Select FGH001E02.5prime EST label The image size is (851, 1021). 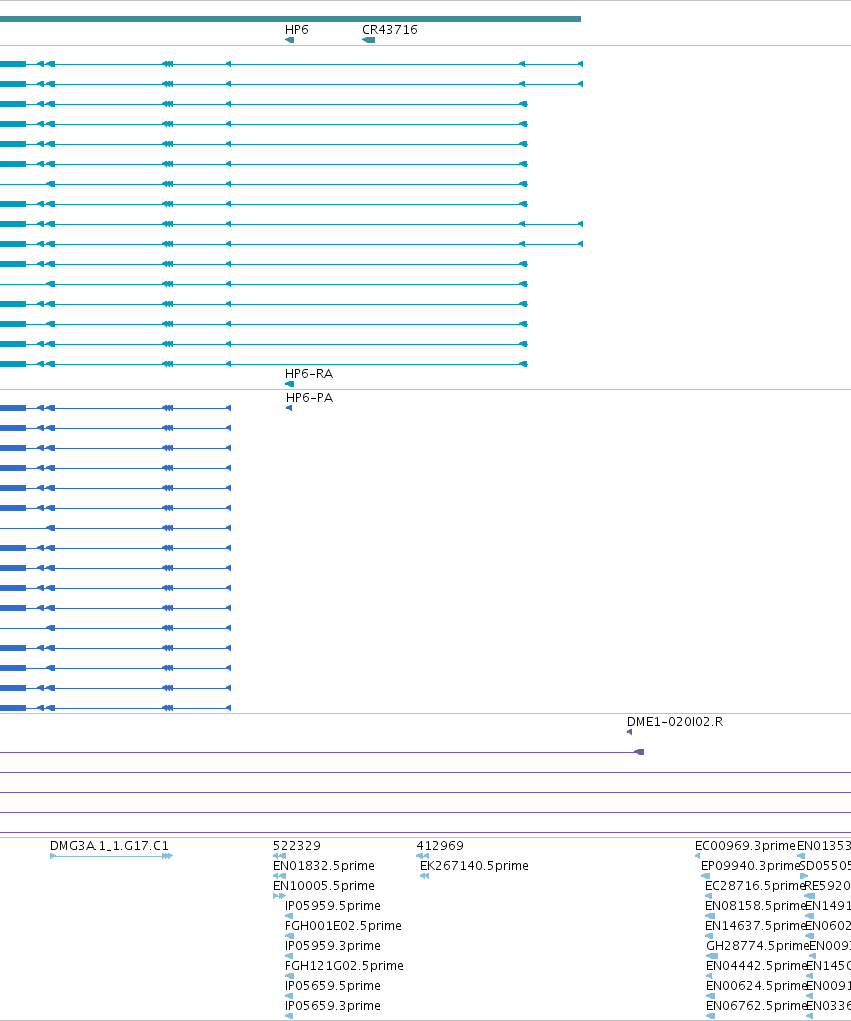click(343, 926)
